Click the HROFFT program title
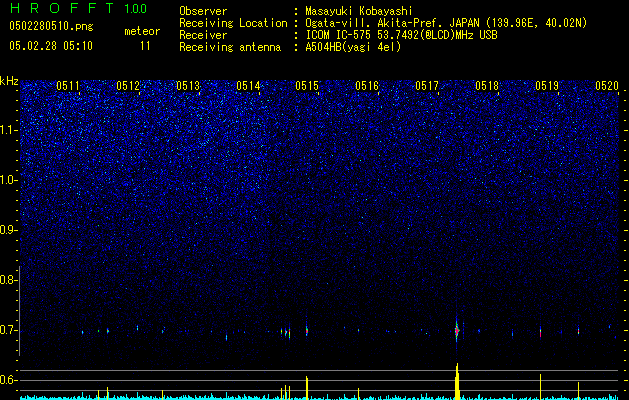Screen dimensions: 629x400 coord(61,8)
